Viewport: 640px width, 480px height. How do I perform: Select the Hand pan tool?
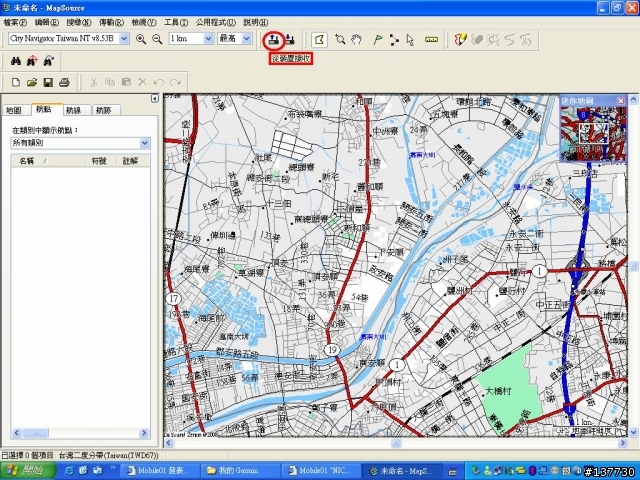pos(356,40)
